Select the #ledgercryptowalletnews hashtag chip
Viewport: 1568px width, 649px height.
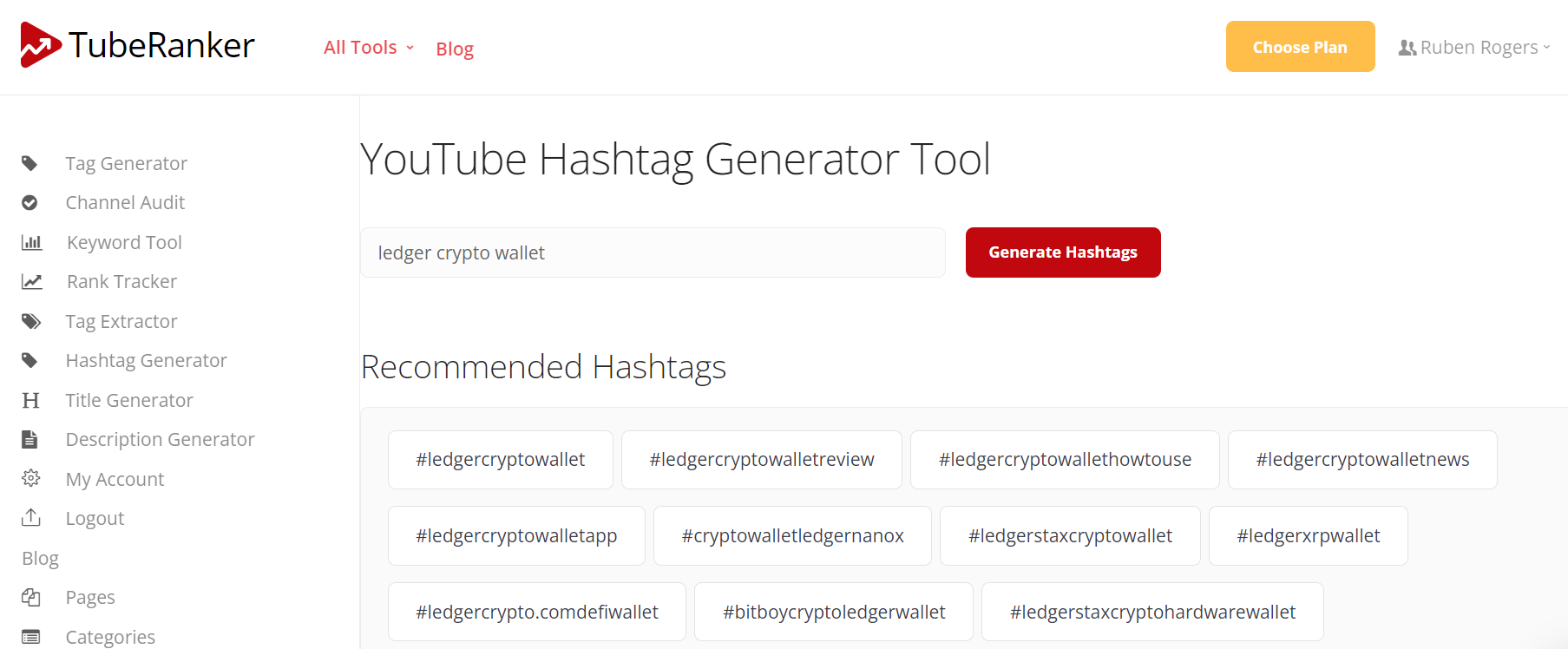[1362, 460]
